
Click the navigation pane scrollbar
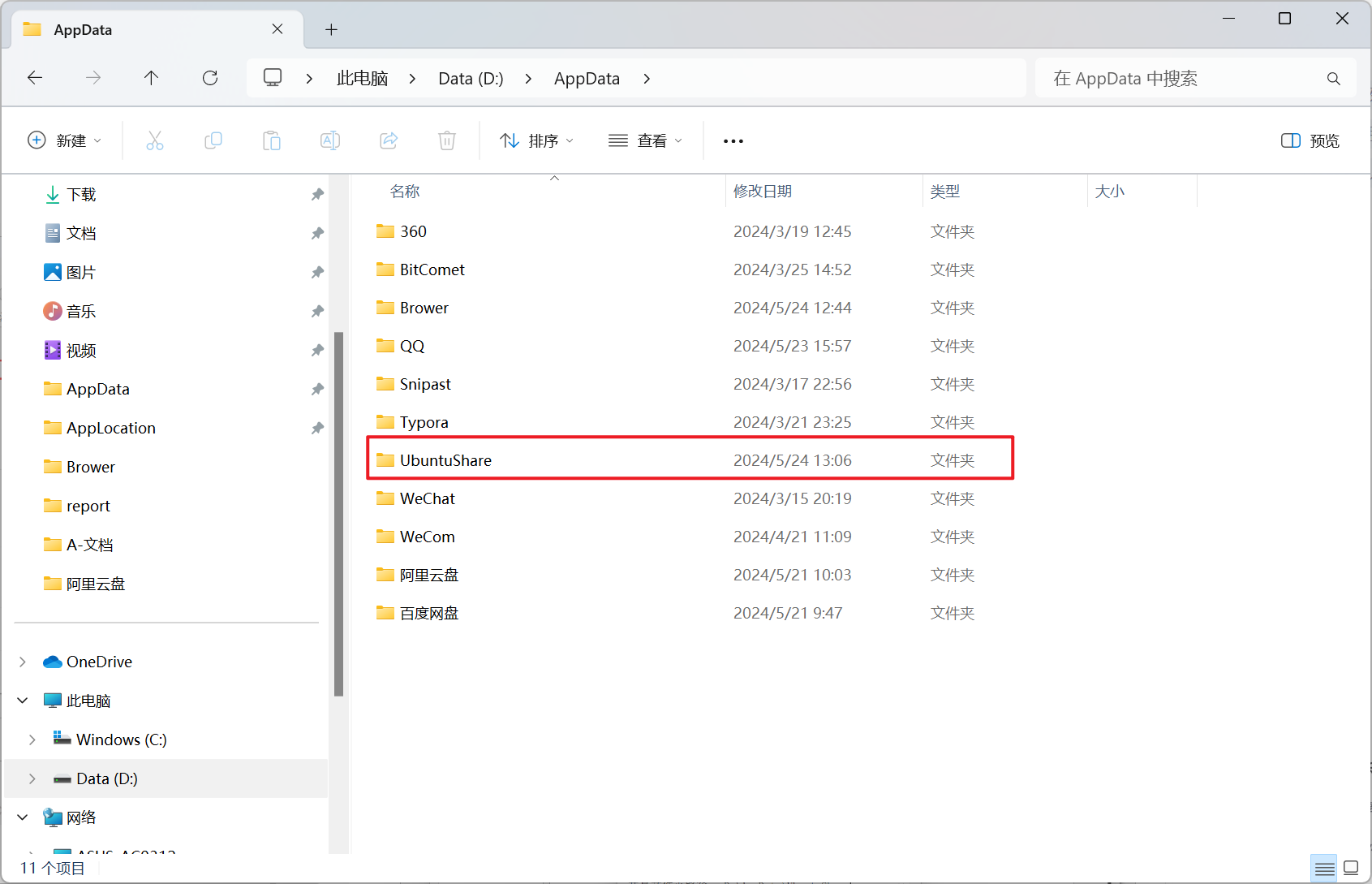pos(338,514)
